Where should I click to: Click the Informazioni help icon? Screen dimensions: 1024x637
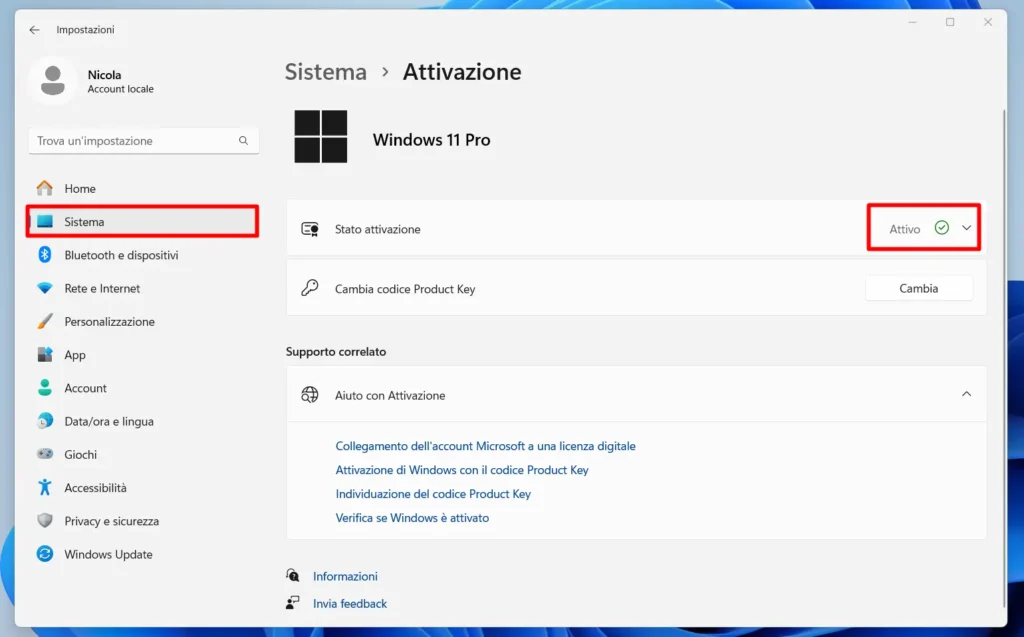click(x=293, y=576)
